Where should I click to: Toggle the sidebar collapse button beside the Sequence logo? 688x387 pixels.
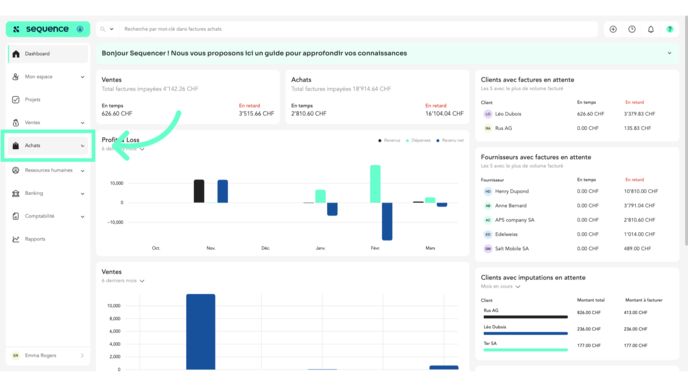80,29
